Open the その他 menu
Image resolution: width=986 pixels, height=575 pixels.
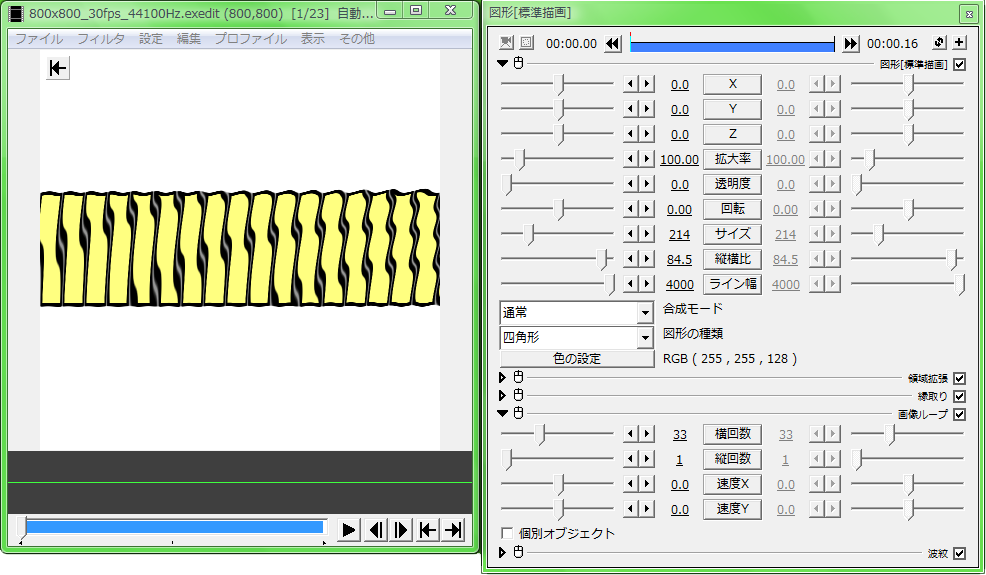click(357, 39)
